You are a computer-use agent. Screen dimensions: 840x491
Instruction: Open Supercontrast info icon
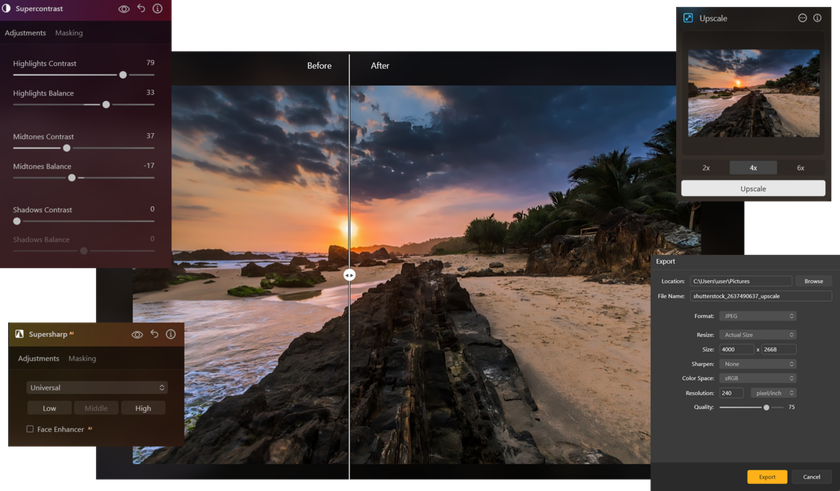(x=158, y=9)
